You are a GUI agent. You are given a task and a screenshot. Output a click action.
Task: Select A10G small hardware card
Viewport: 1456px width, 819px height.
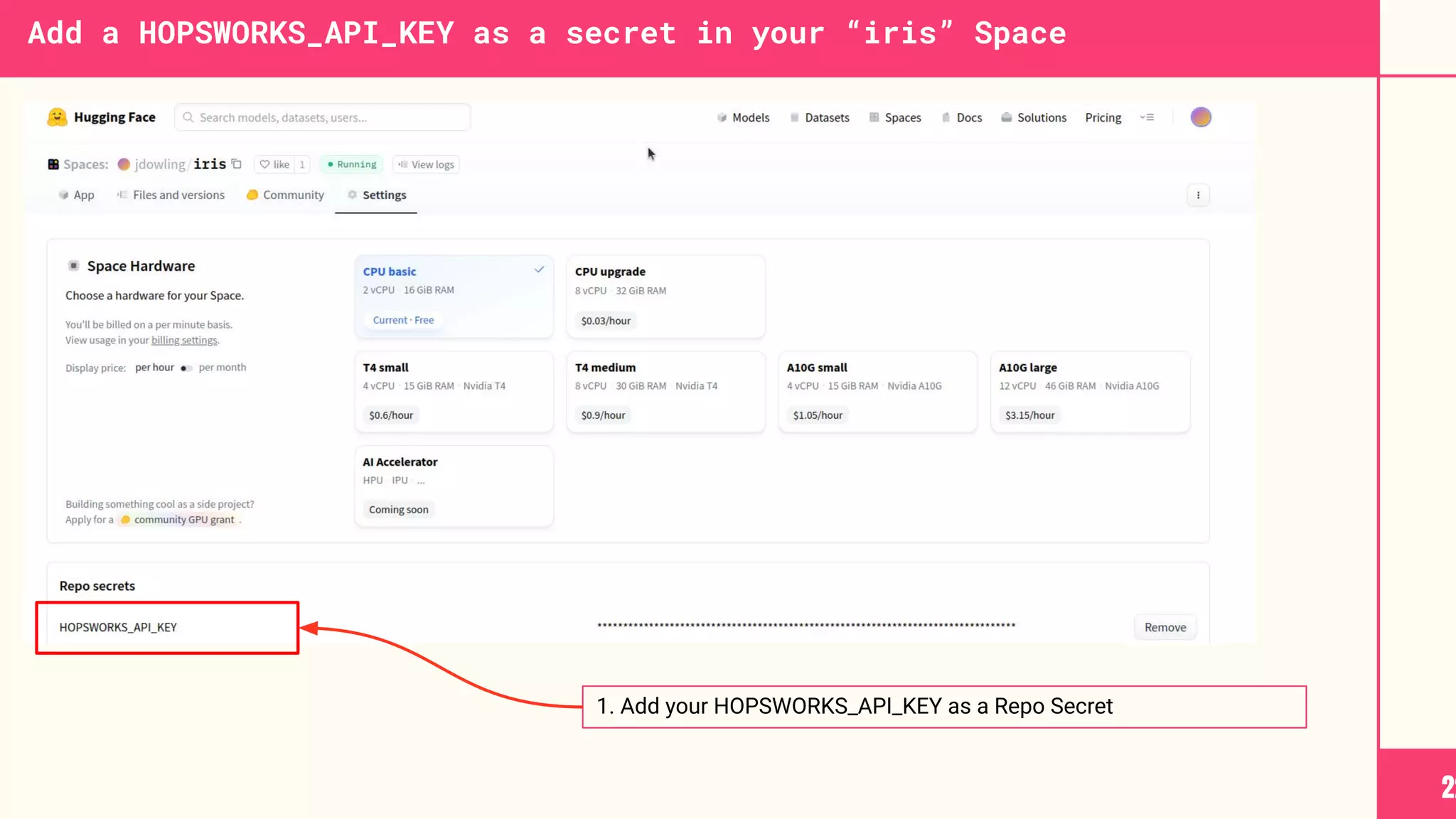pos(877,391)
